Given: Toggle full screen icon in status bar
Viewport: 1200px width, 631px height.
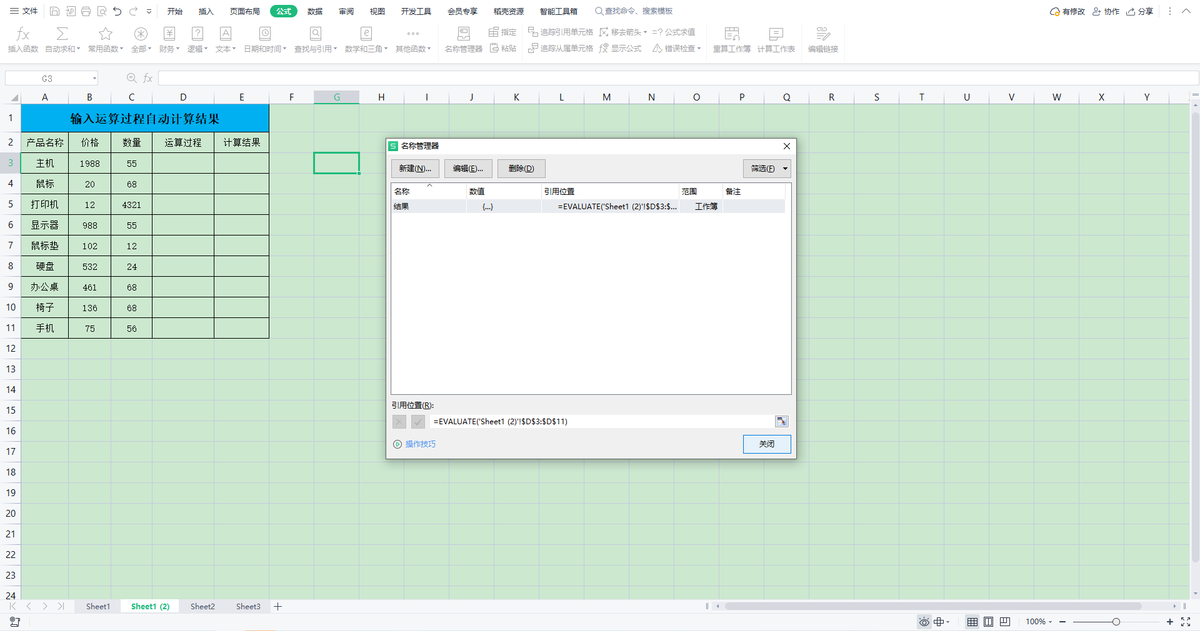Looking at the screenshot, I should [x=1187, y=621].
